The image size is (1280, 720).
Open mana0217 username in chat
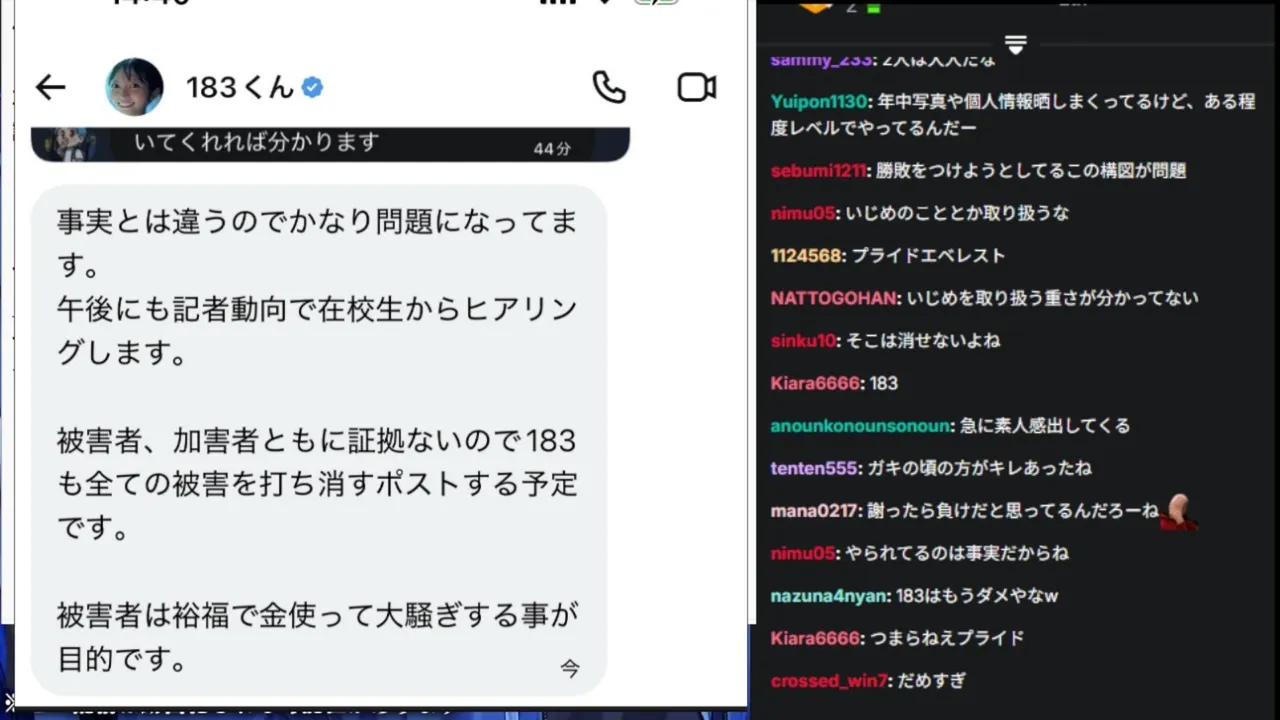(x=814, y=511)
